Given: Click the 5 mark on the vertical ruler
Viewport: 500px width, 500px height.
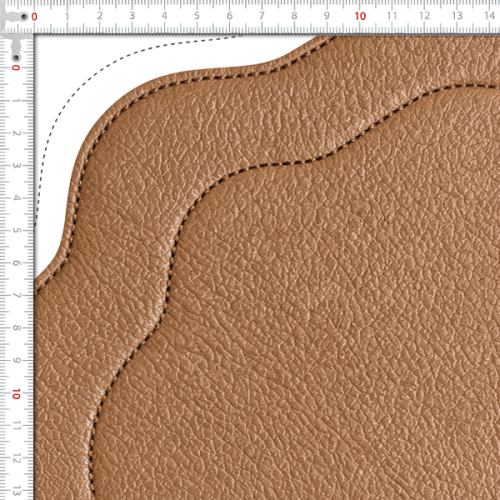Looking at the screenshot, I should 16,230.
